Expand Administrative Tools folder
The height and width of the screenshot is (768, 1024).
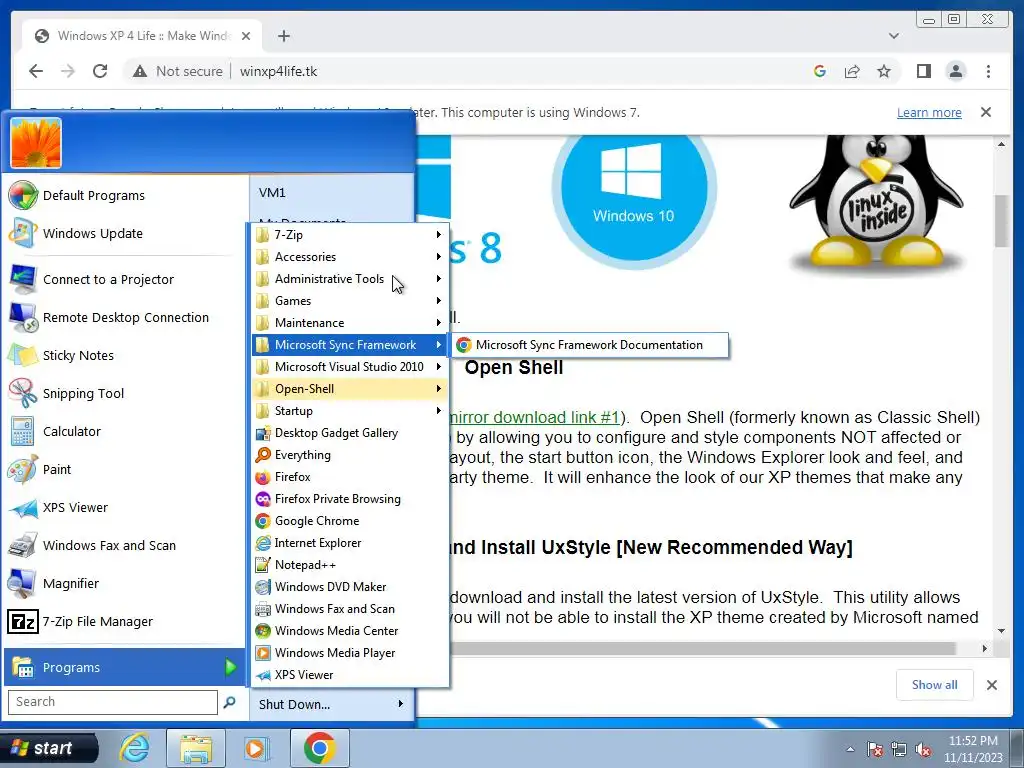point(349,279)
